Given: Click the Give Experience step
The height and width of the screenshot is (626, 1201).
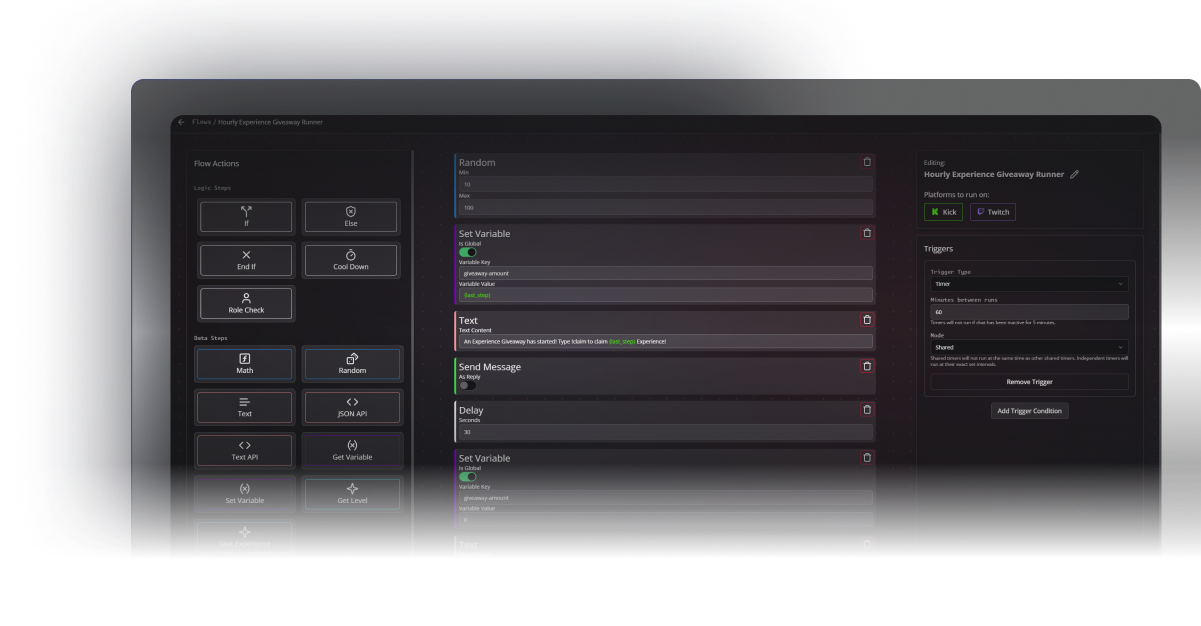Looking at the screenshot, I should [x=245, y=537].
